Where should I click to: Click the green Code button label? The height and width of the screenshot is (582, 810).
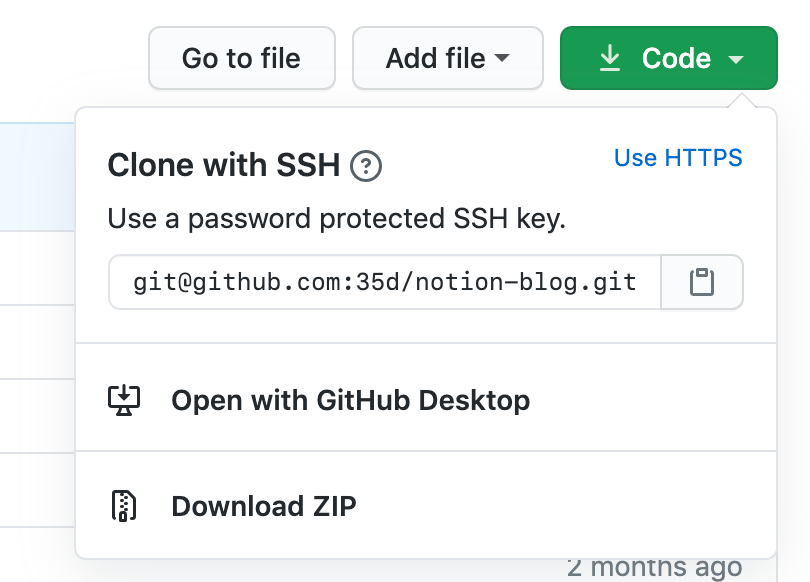676,59
